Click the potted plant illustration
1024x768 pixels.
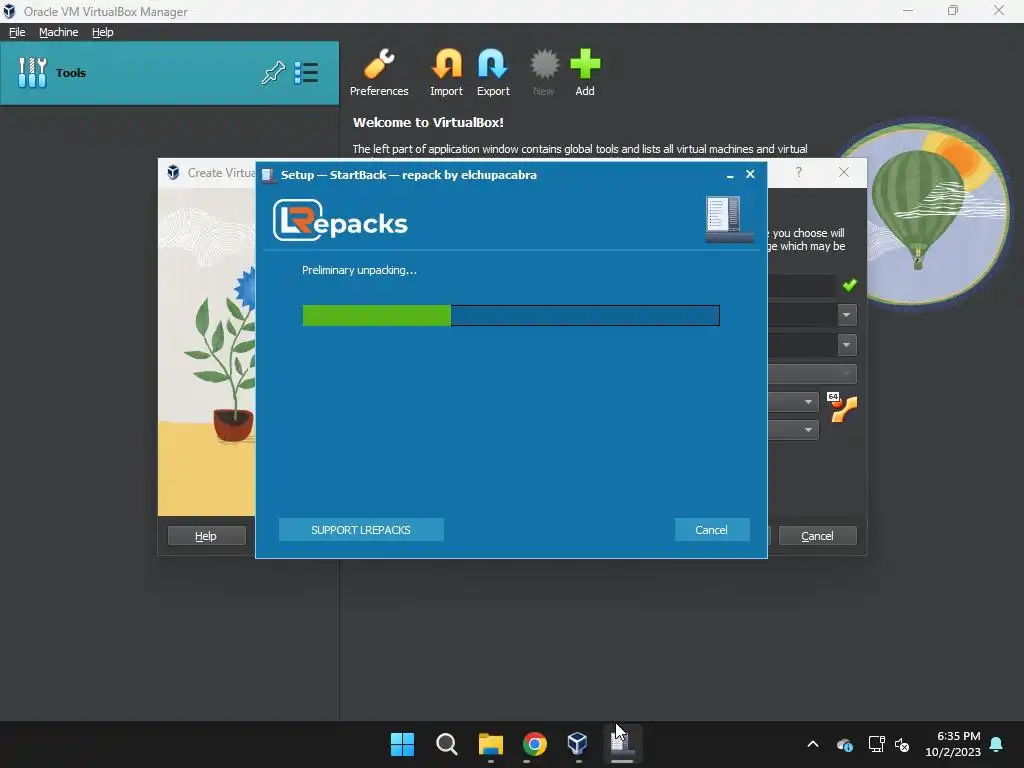pos(222,356)
